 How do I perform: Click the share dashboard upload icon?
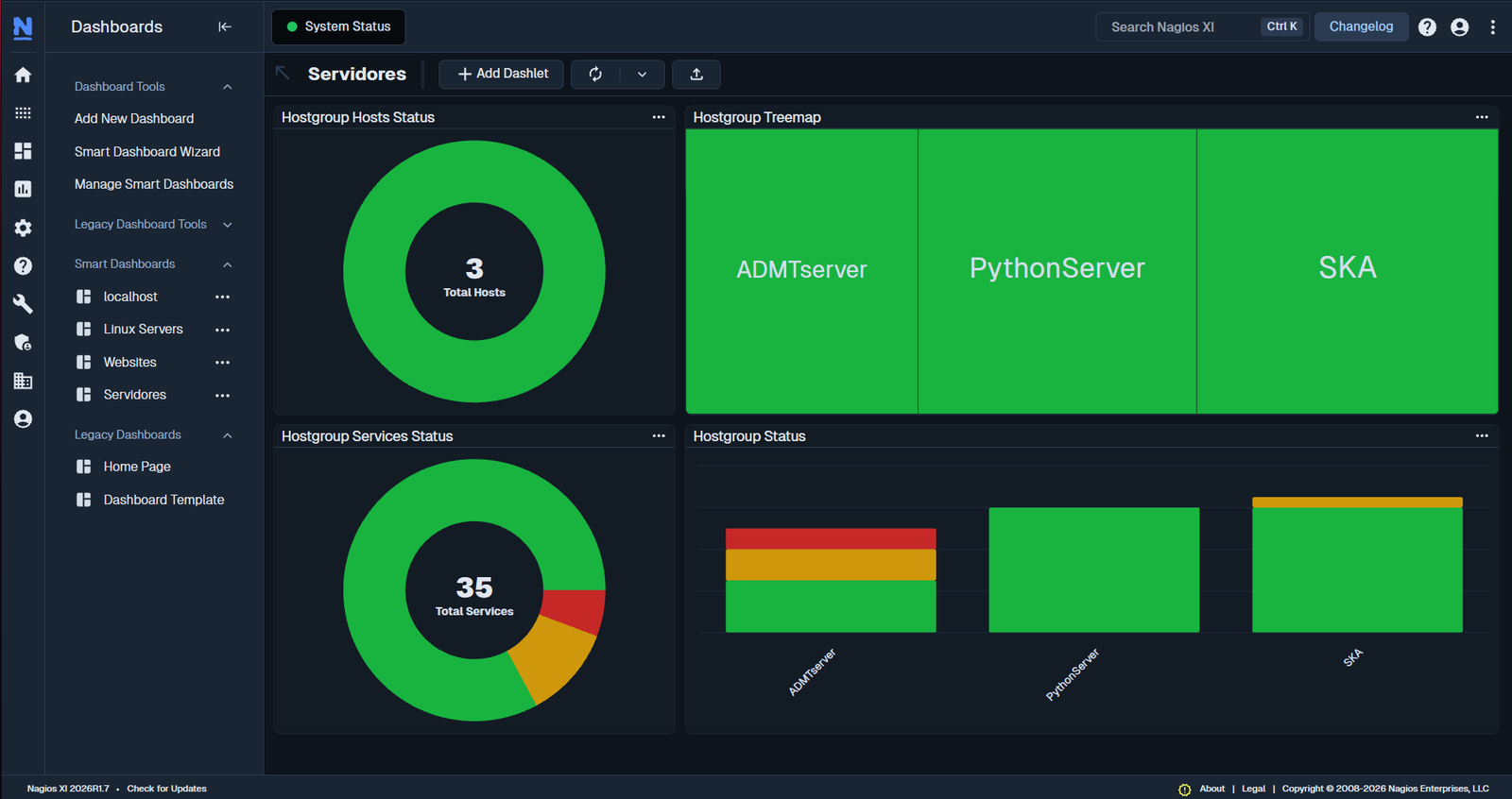[696, 74]
